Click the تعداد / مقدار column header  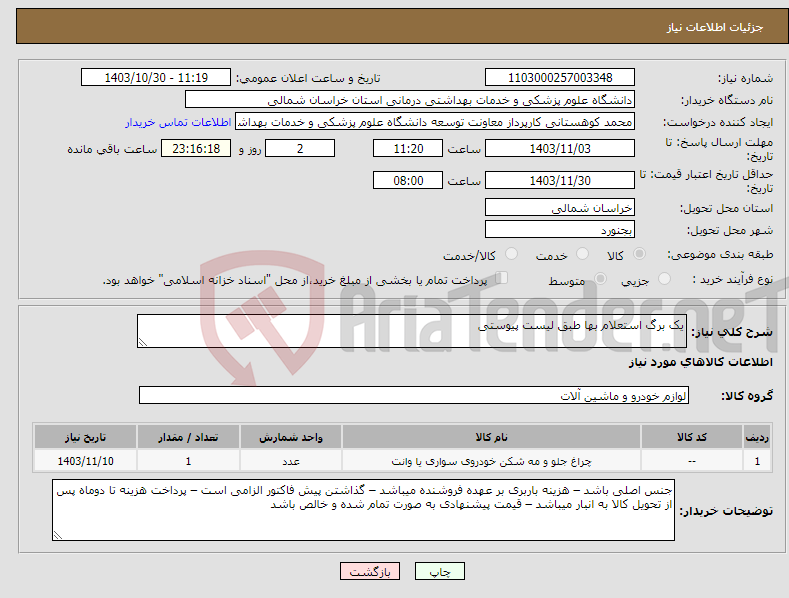pyautogui.click(x=188, y=437)
